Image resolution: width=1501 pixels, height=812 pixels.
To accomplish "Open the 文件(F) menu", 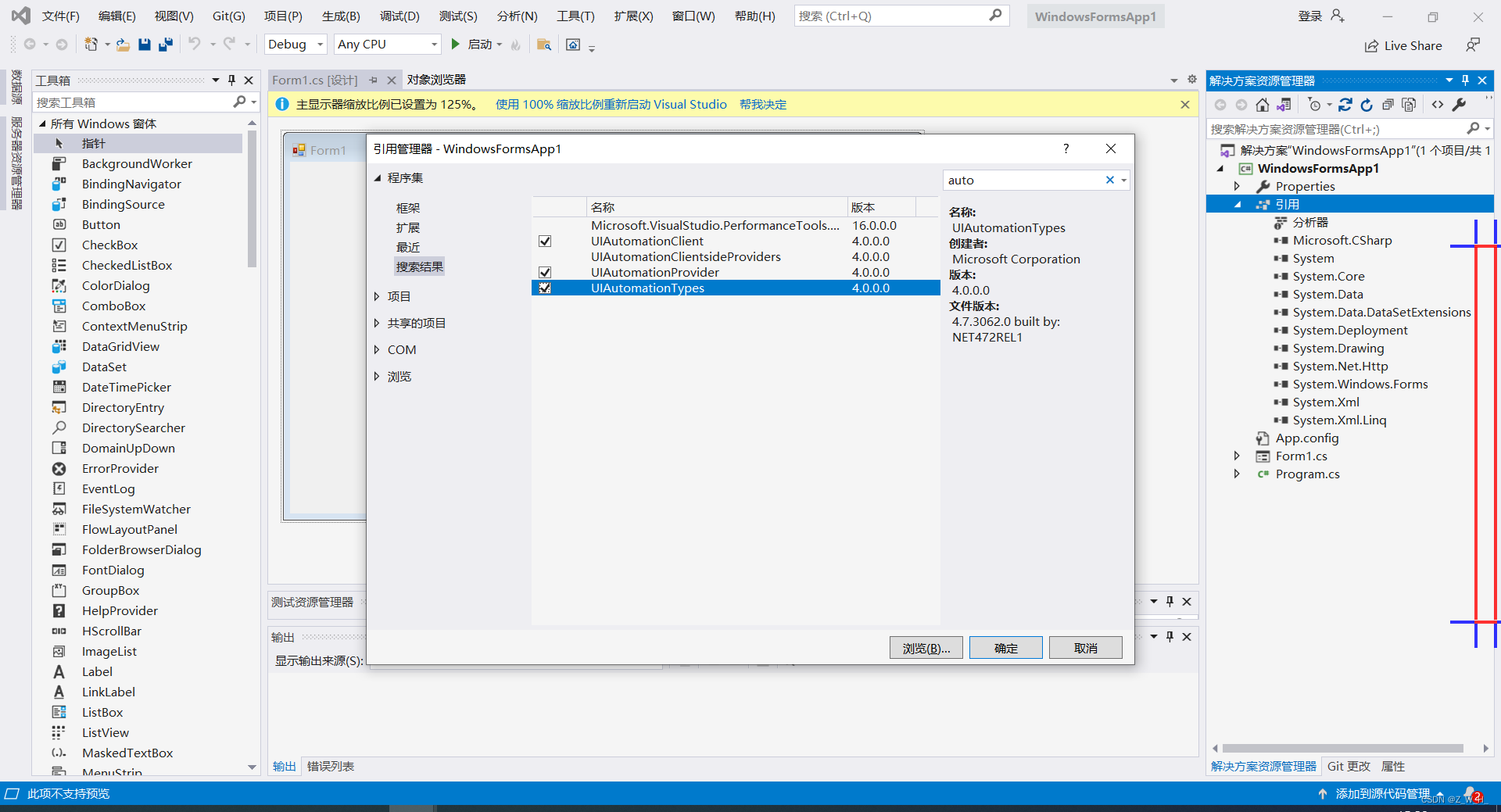I will [x=60, y=16].
